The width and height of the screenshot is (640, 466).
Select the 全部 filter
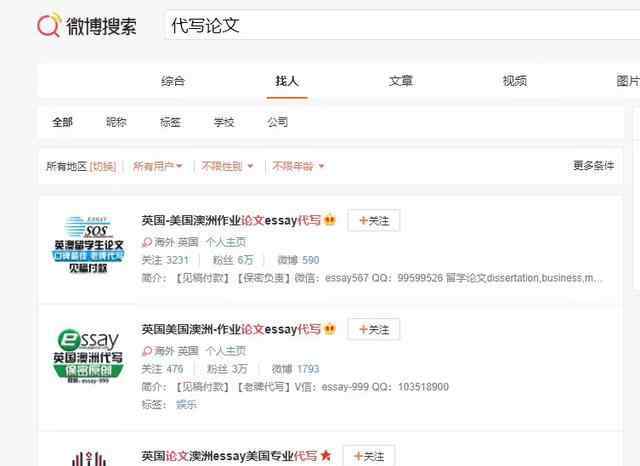pyautogui.click(x=62, y=122)
